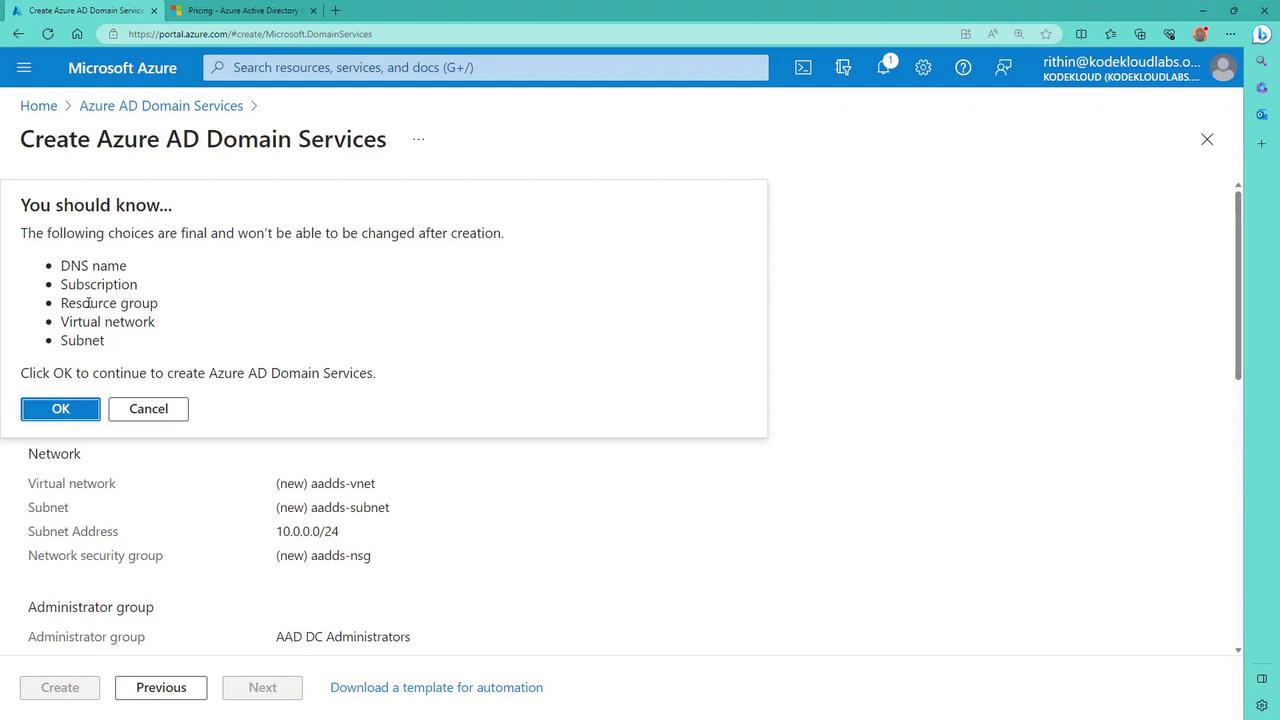Click the Create button

coord(60,688)
